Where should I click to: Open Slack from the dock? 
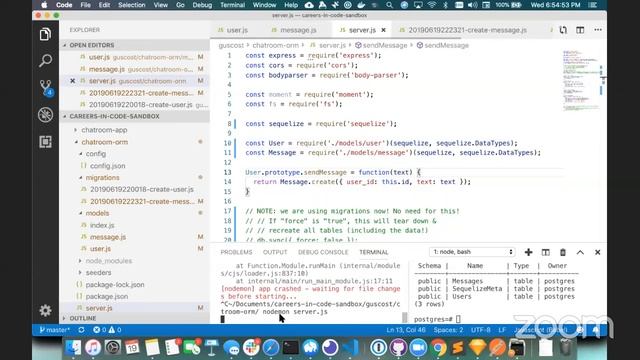[x=251, y=348]
